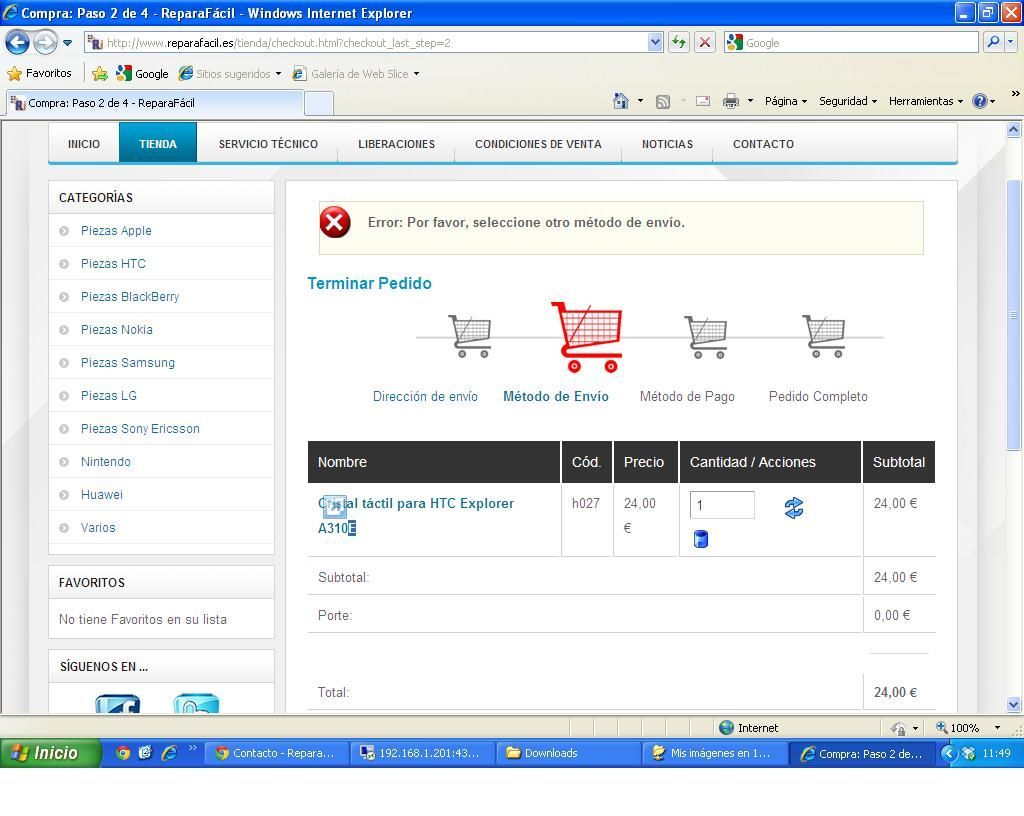Click the red error X icon
Viewport: 1024px width, 816px height.
point(335,223)
